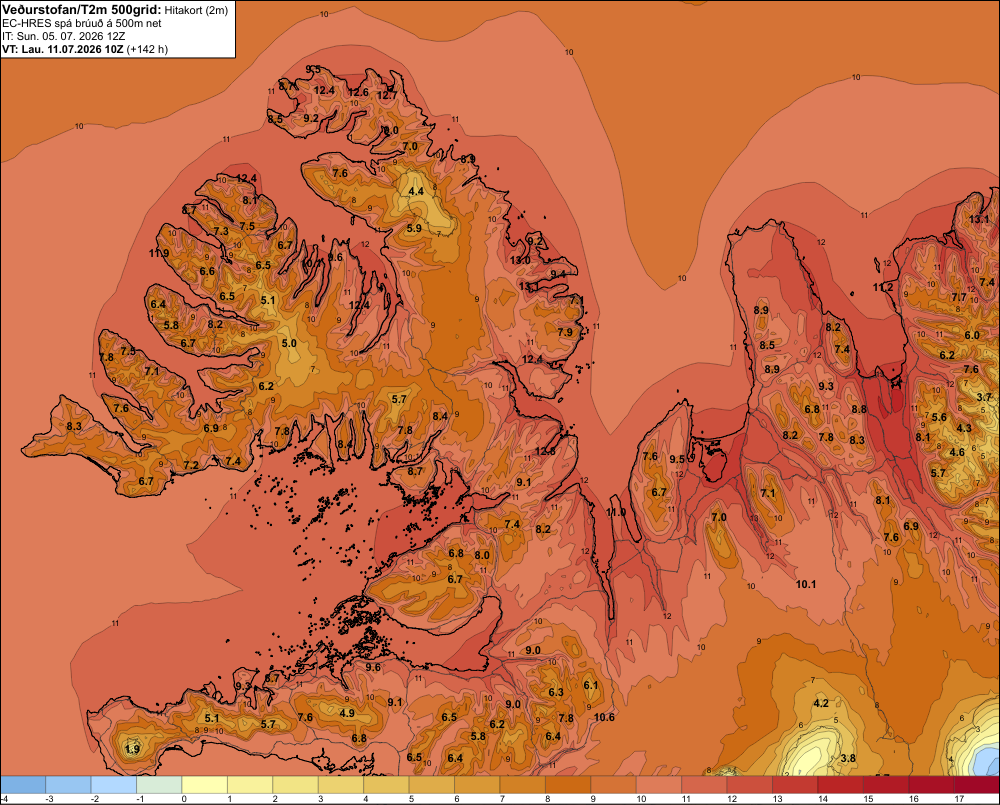This screenshot has width=1000, height=805.
Task: Select the legend swatch between 5 and 6
Action: pyautogui.click(x=432, y=785)
